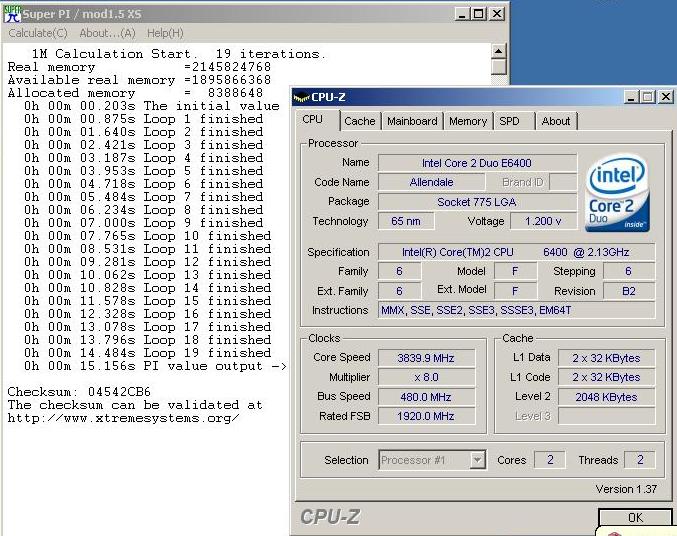This screenshot has width=677, height=536.
Task: Click the Intel Core 2 Duo logo
Action: (x=617, y=194)
